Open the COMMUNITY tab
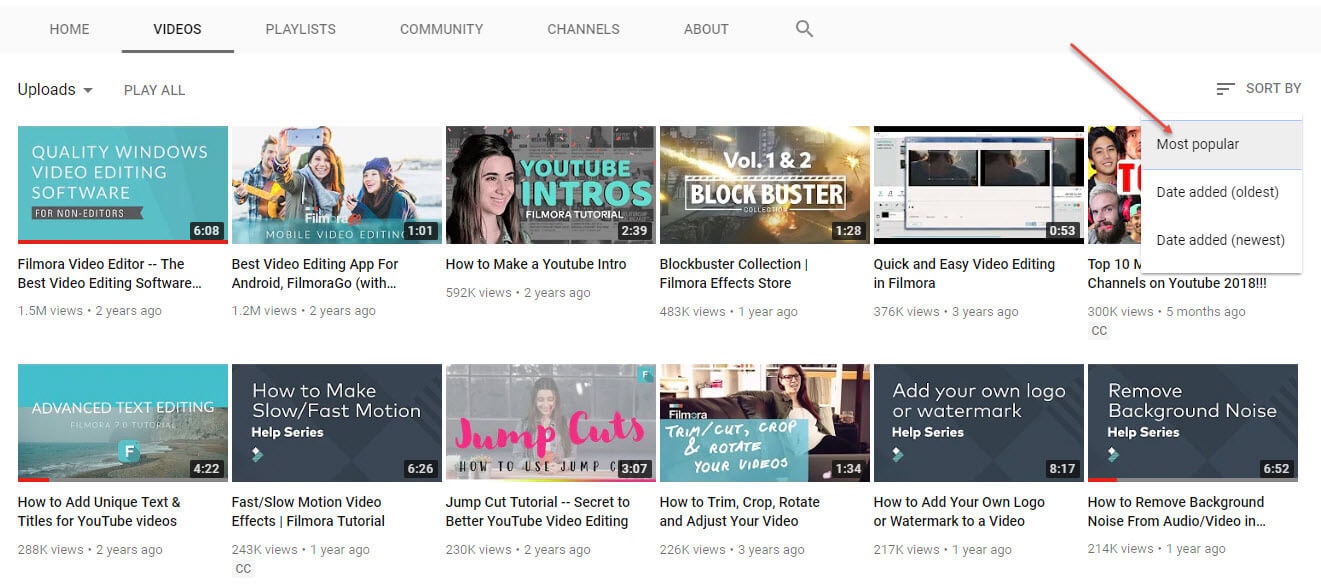The image size is (1321, 587). (x=441, y=29)
